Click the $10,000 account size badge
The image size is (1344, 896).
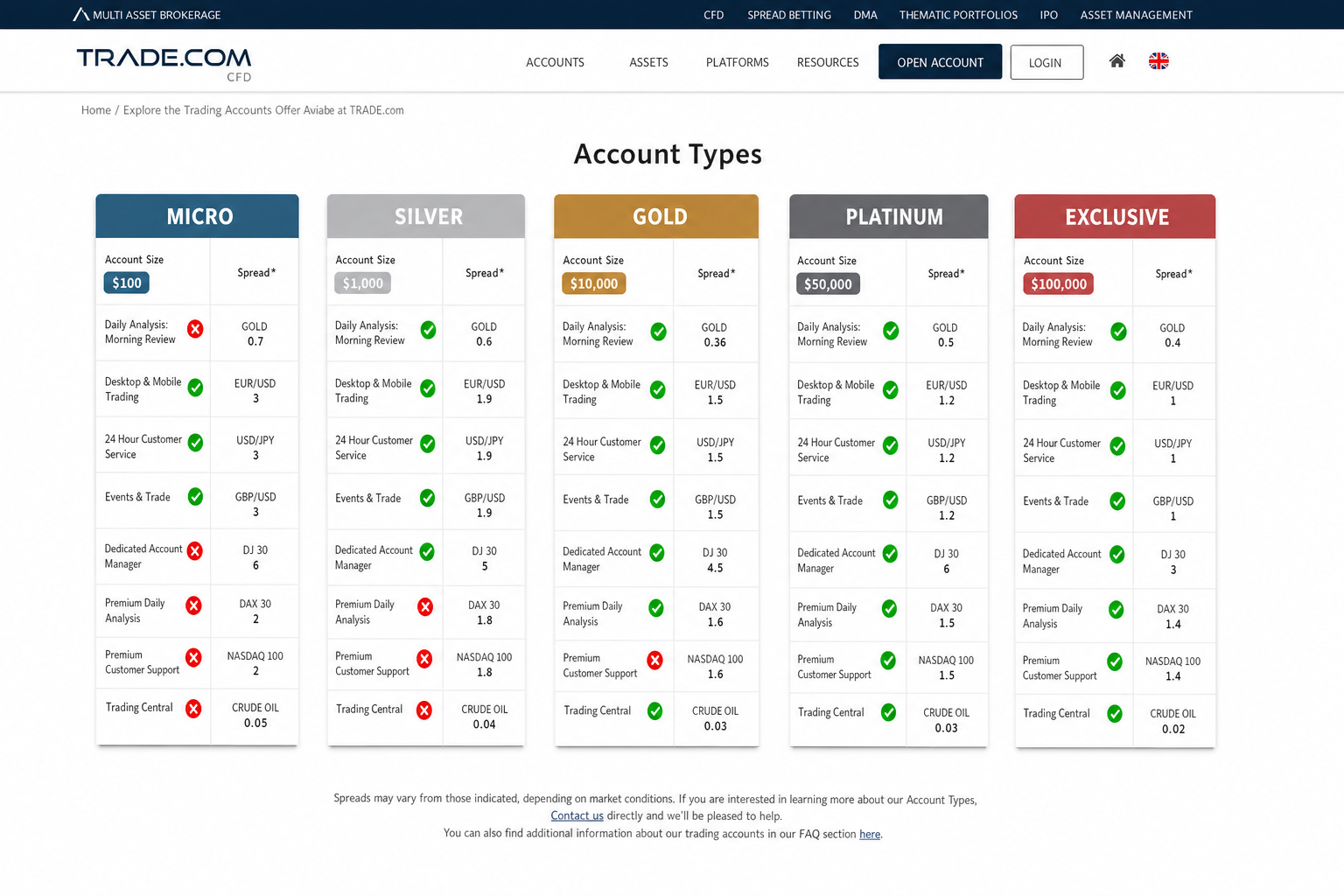point(593,283)
